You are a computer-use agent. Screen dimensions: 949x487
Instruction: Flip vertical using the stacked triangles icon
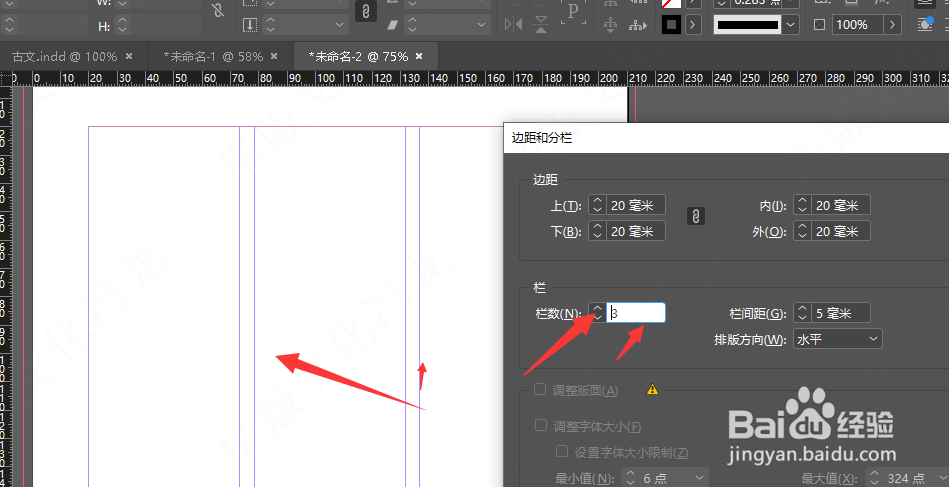coord(541,25)
